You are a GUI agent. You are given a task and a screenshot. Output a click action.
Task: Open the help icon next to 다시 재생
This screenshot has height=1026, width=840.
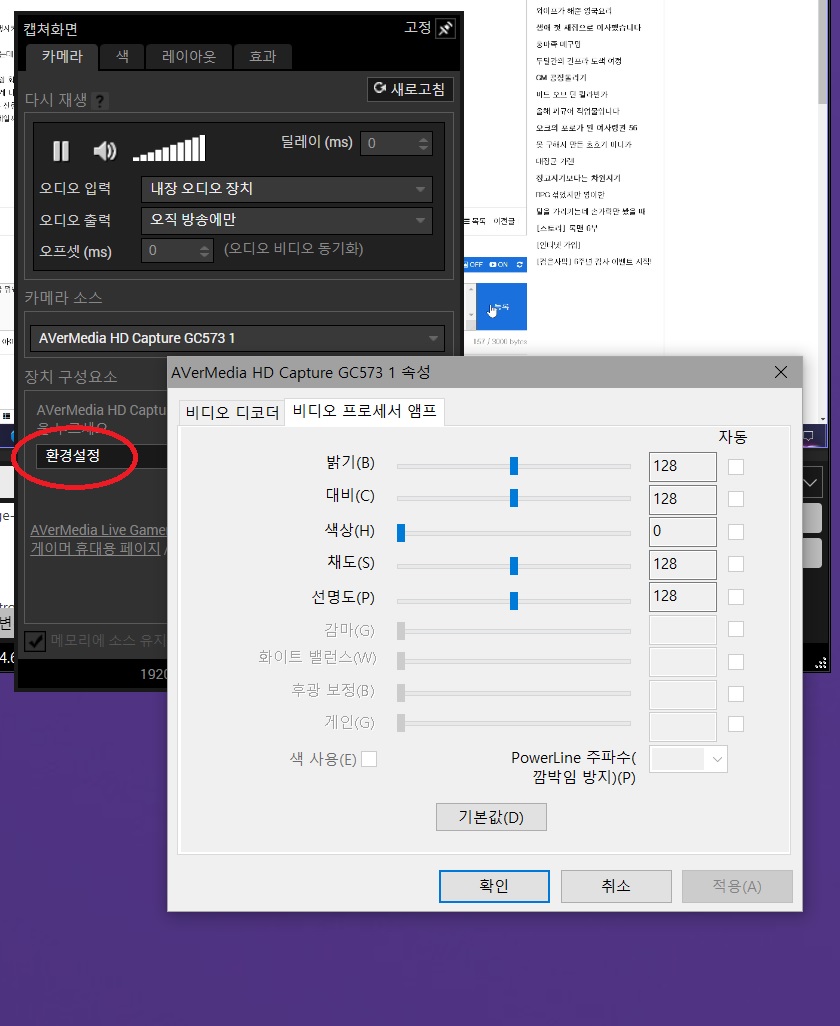coord(99,101)
